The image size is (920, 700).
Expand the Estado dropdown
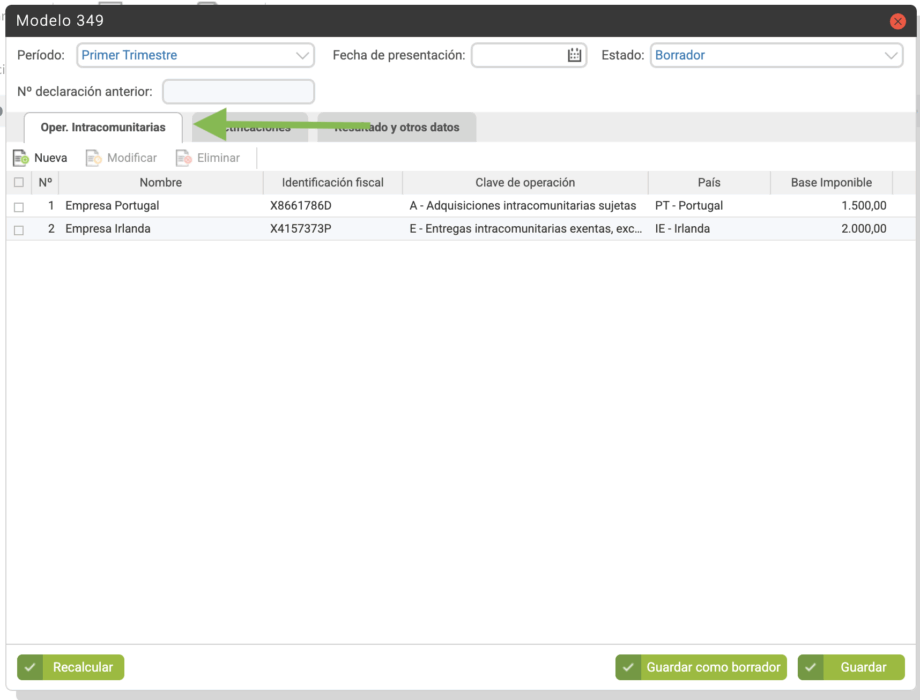(891, 56)
